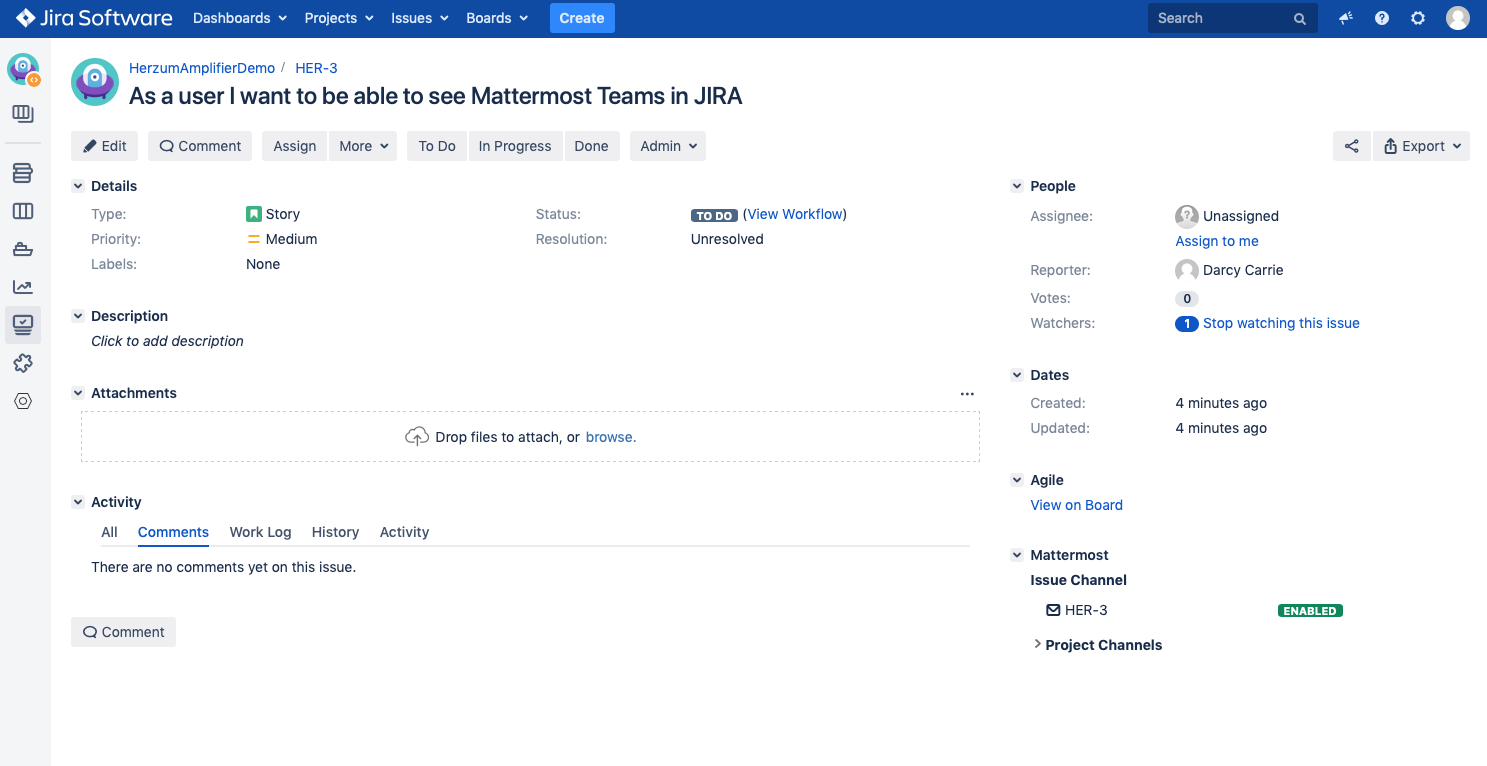
Task: Click the Active sprints board icon
Action: tap(23, 211)
